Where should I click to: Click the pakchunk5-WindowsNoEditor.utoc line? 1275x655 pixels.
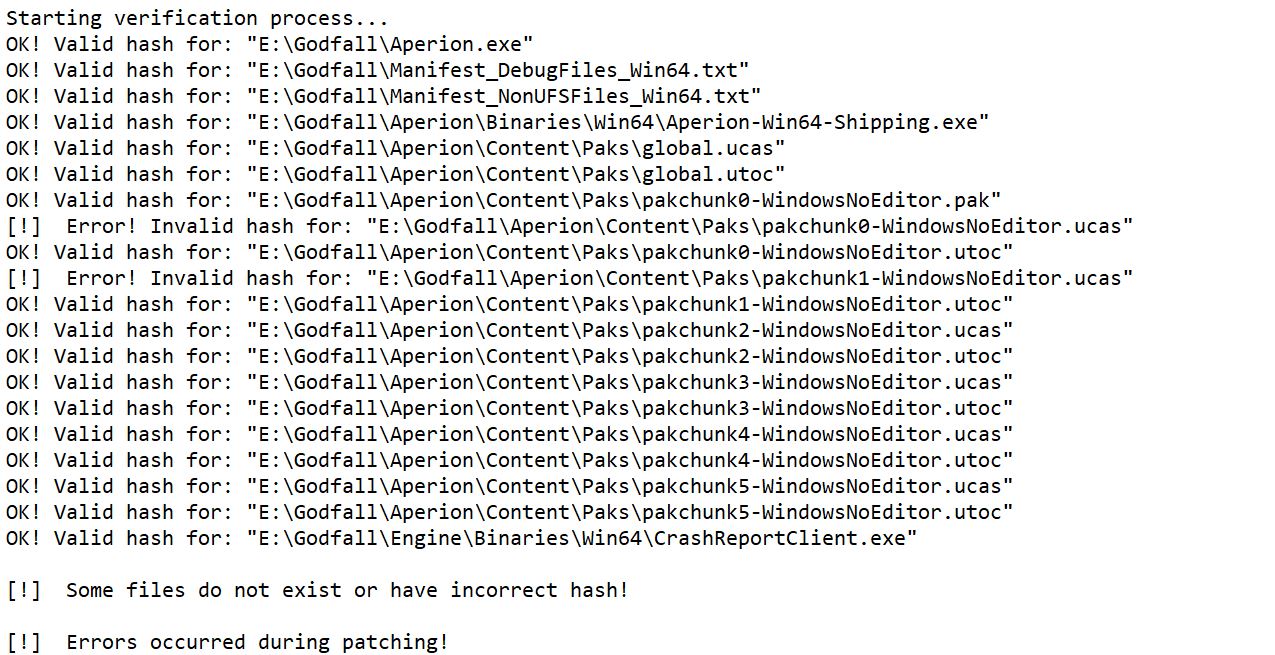coord(510,512)
